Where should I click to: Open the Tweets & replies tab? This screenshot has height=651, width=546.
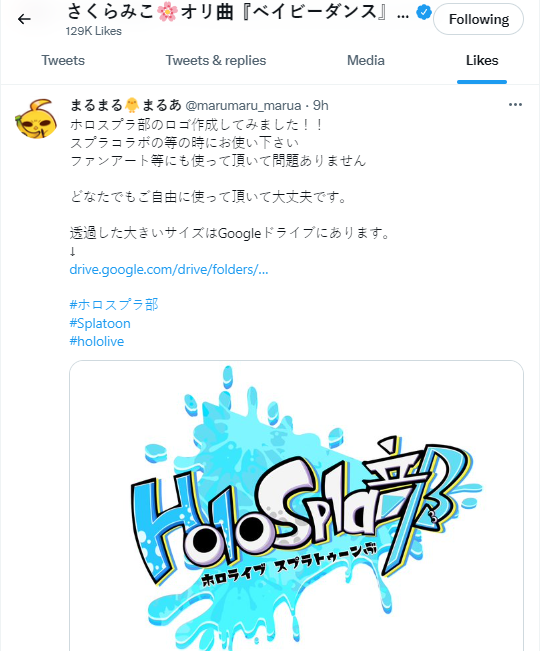point(216,61)
